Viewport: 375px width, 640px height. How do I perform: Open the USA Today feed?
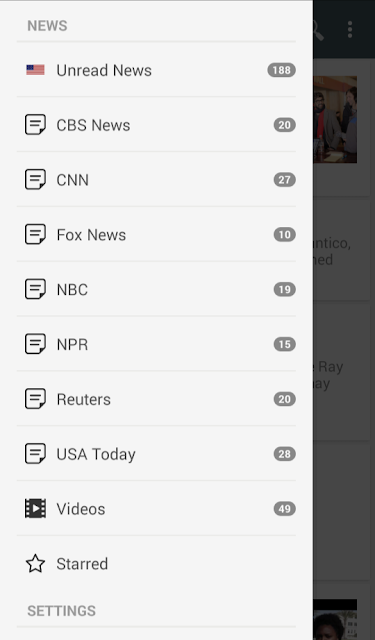pyautogui.click(x=156, y=454)
